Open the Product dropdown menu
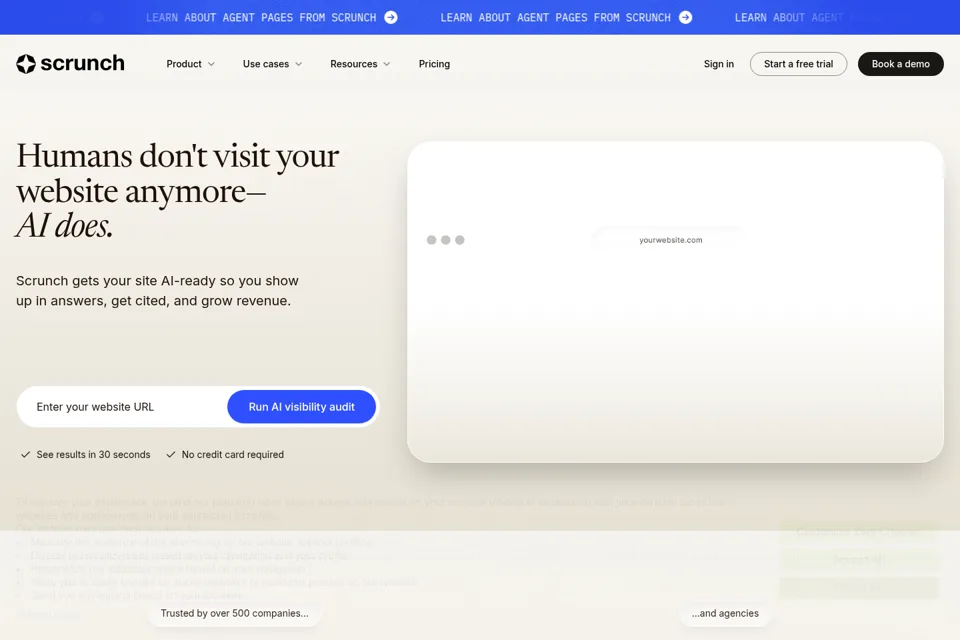The width and height of the screenshot is (960, 640). click(190, 64)
